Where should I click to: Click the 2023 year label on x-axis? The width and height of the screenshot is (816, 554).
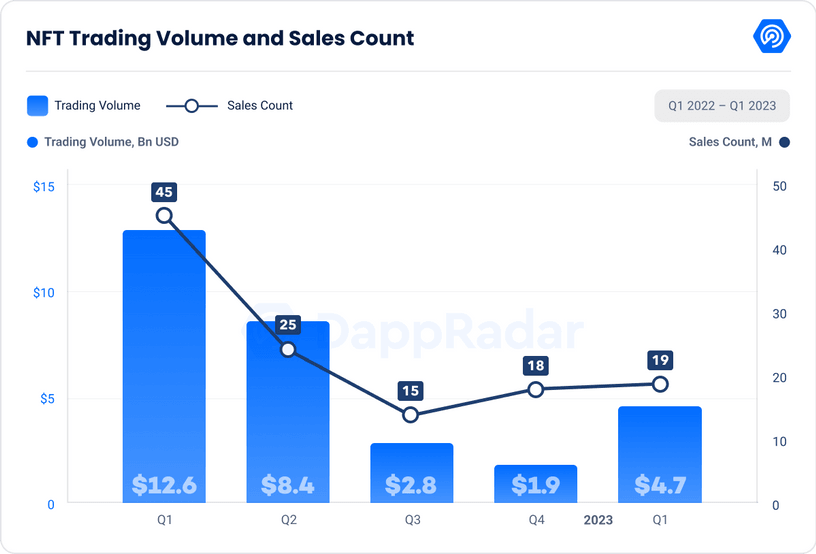(598, 520)
